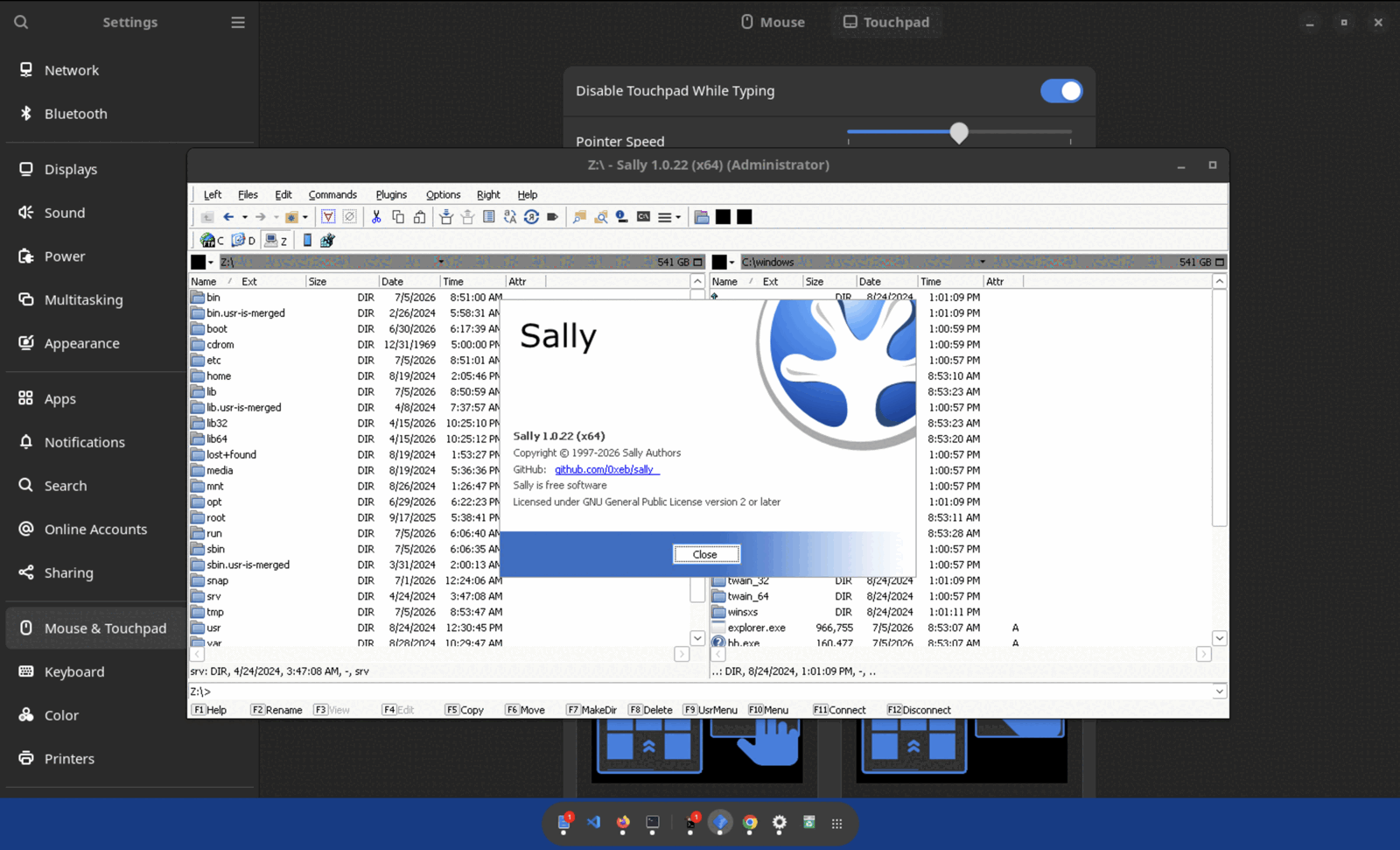Click the F11 Connect button

839,710
